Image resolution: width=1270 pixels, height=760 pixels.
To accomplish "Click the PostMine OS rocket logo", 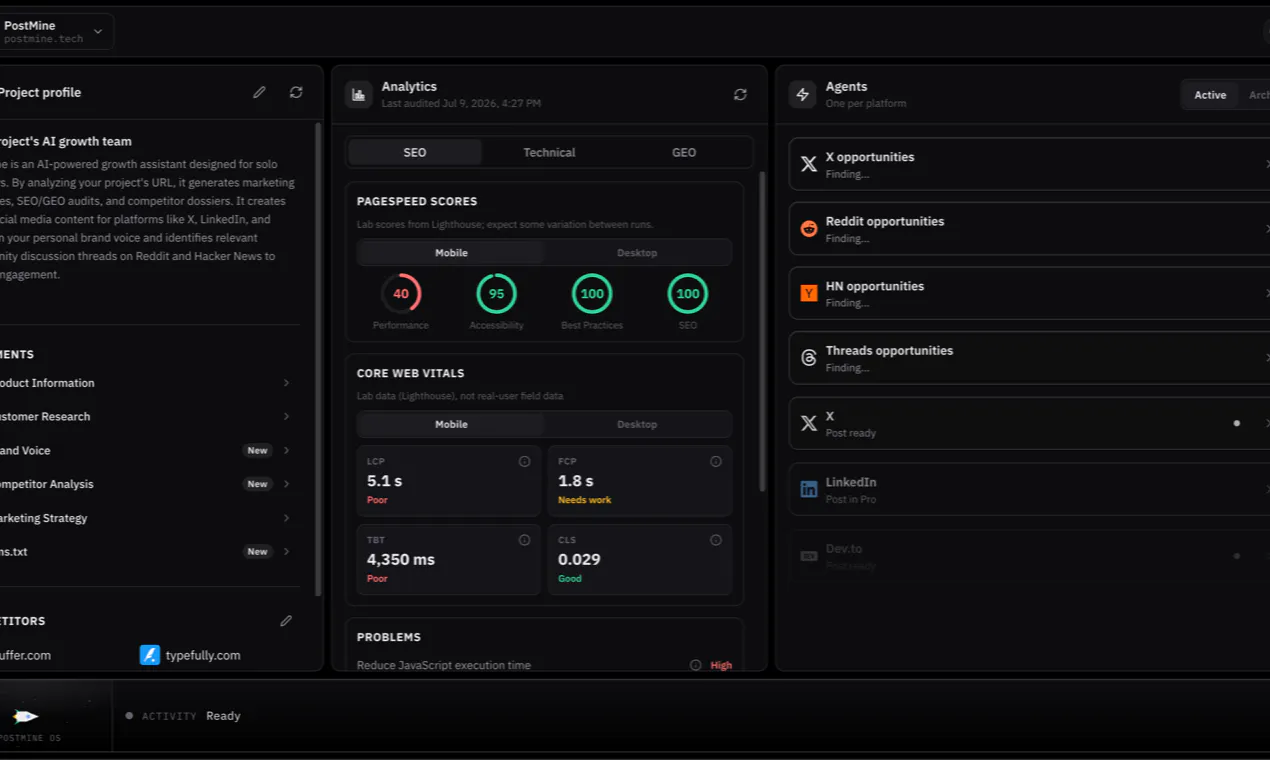I will pos(26,716).
